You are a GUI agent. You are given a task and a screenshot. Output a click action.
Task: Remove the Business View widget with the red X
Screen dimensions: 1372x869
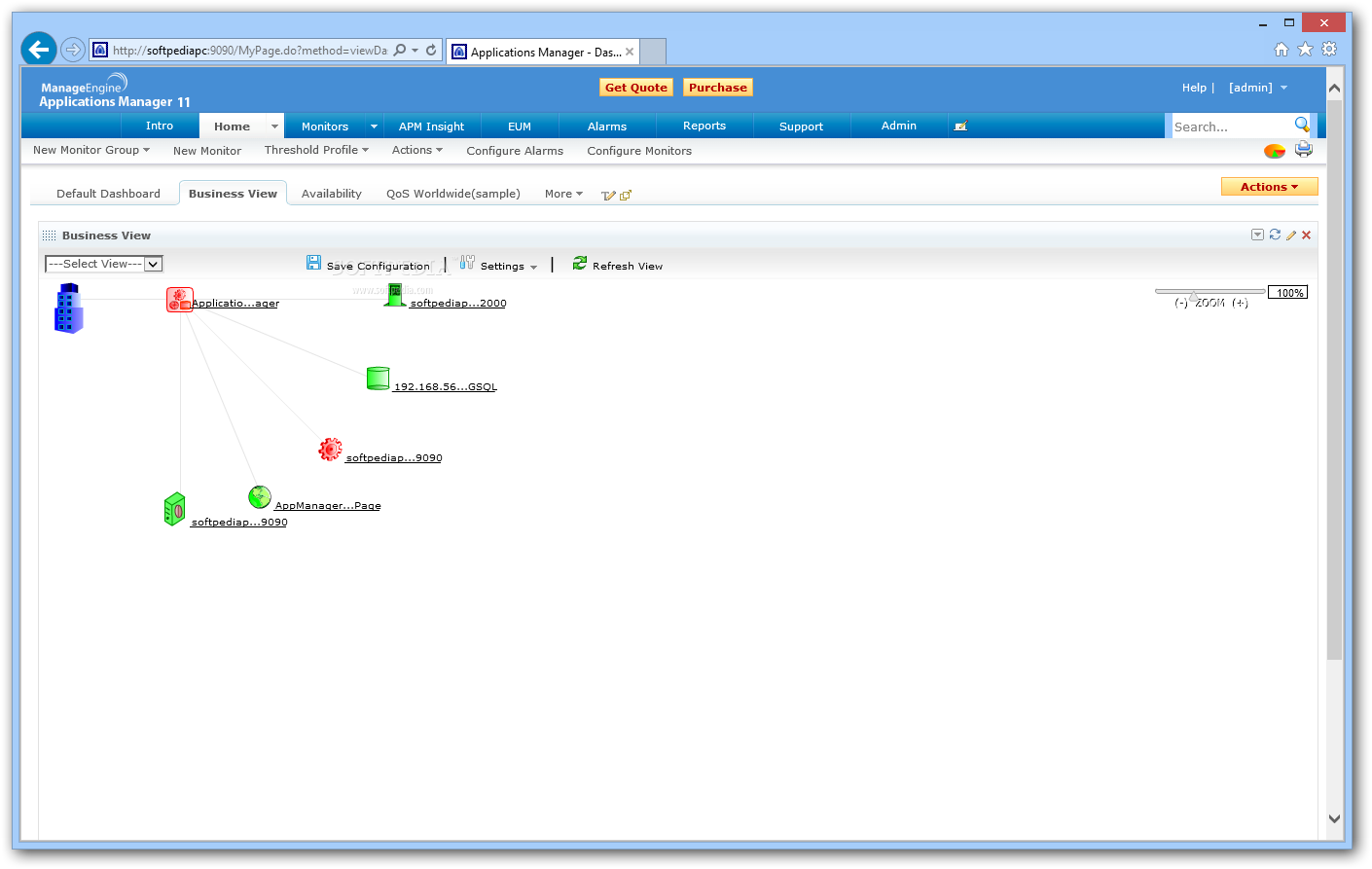click(1307, 235)
